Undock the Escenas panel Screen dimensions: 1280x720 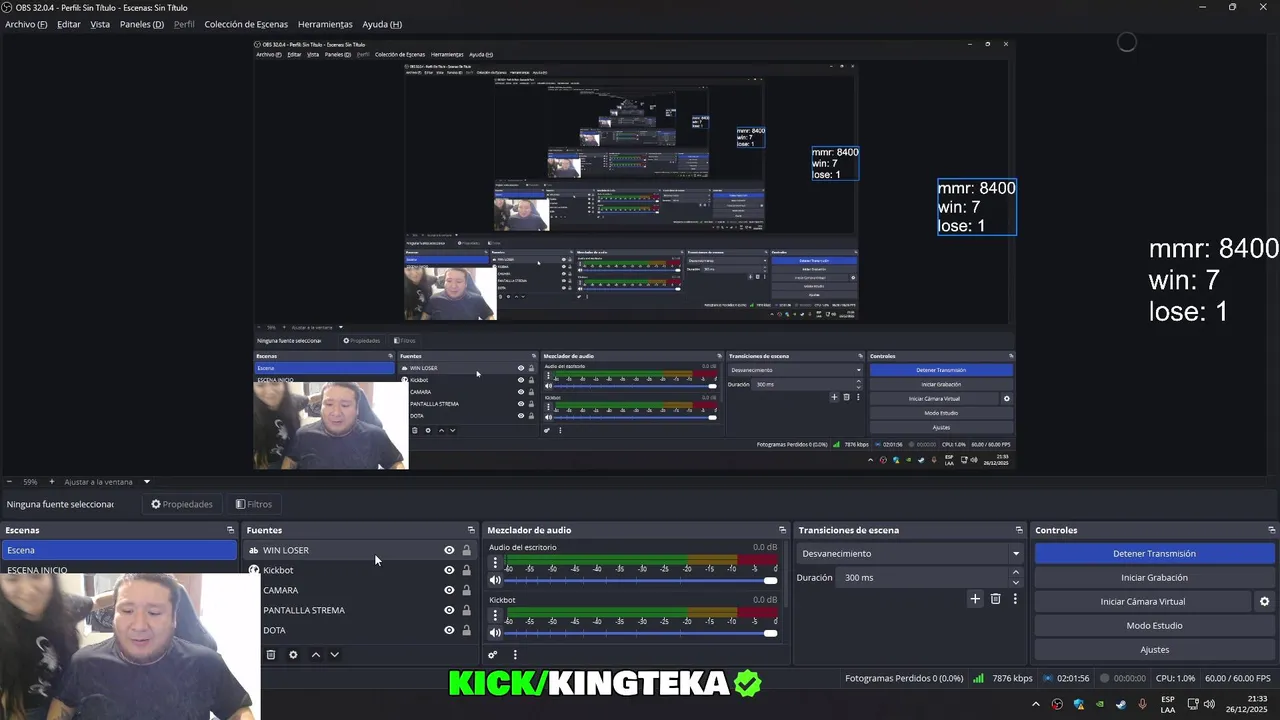pos(230,530)
